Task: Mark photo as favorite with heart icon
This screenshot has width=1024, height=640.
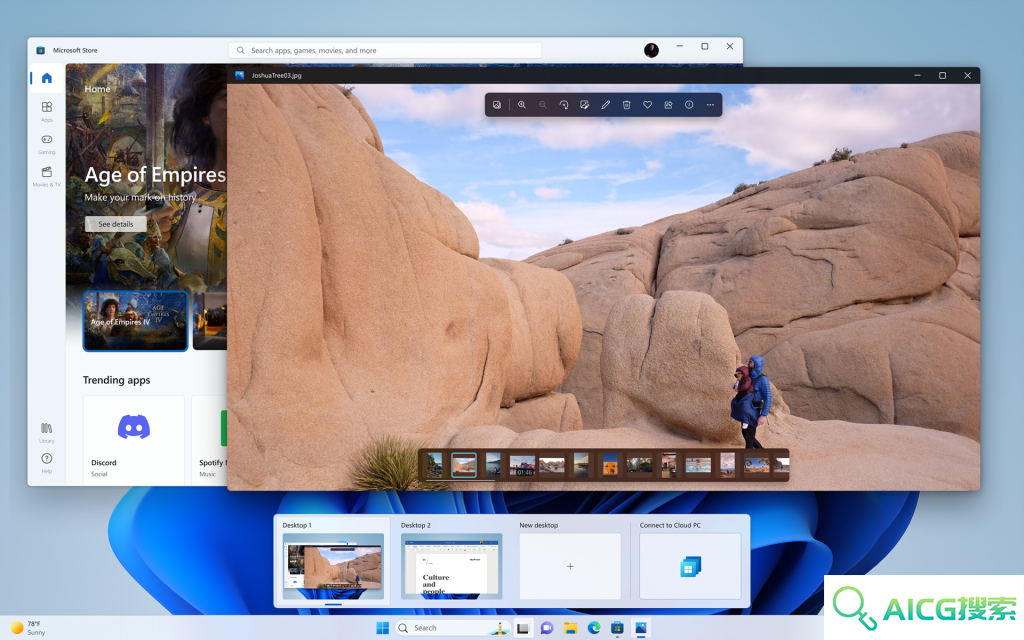Action: point(647,104)
